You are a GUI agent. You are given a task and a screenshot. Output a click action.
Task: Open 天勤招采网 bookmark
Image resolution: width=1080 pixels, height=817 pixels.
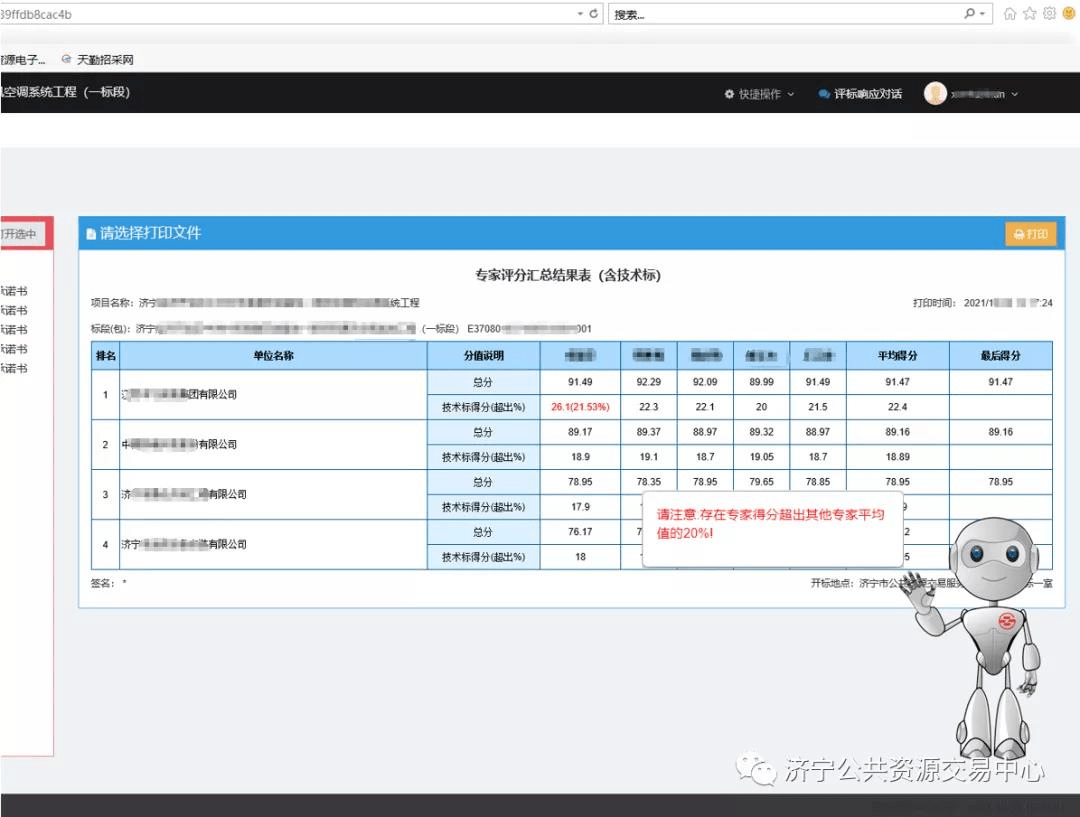98,60
